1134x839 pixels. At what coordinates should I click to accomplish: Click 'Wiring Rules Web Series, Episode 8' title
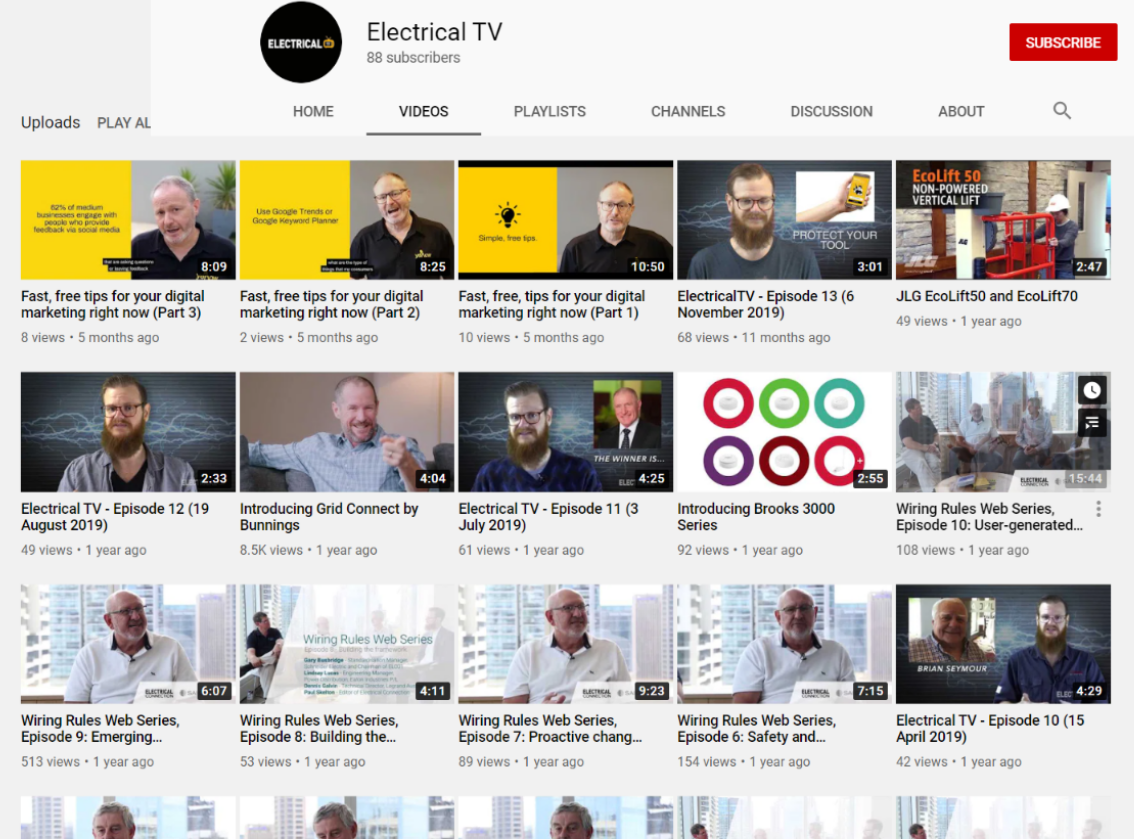[319, 728]
